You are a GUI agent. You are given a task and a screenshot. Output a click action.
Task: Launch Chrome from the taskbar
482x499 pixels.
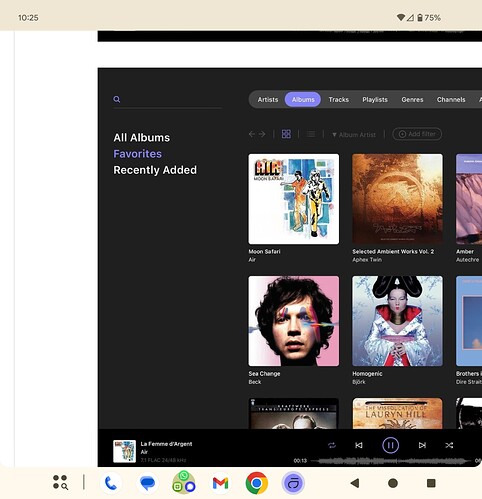click(256, 483)
